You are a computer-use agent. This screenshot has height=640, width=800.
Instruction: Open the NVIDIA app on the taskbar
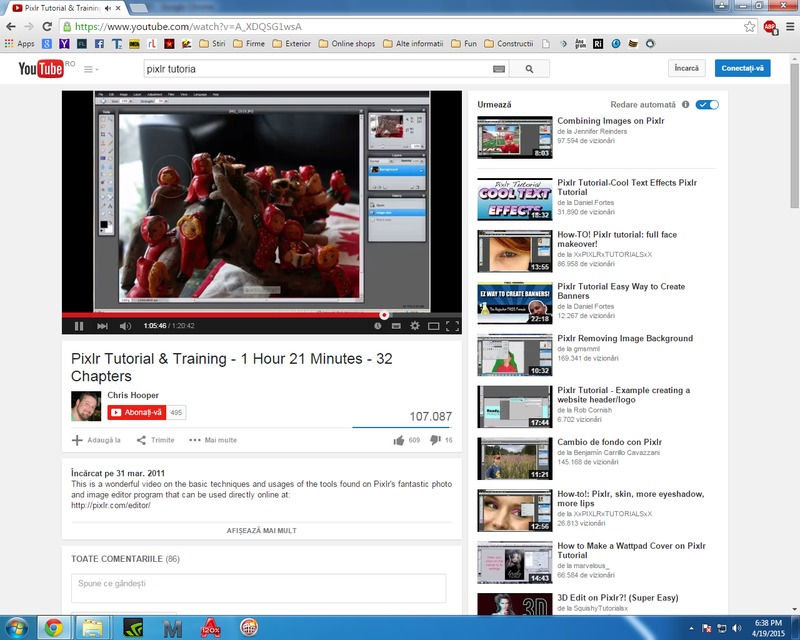click(133, 628)
